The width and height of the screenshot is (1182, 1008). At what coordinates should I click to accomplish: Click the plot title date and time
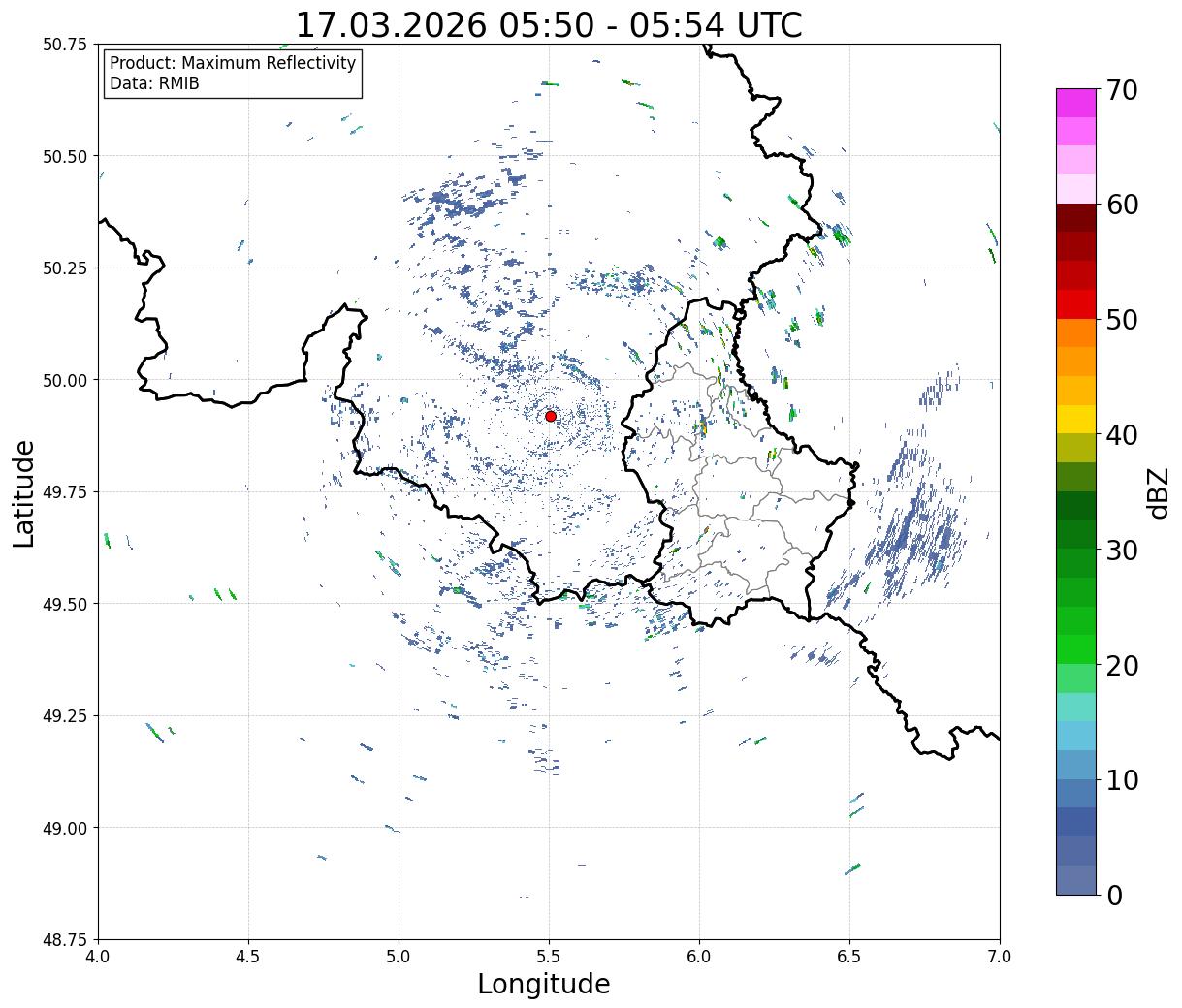coord(549,24)
